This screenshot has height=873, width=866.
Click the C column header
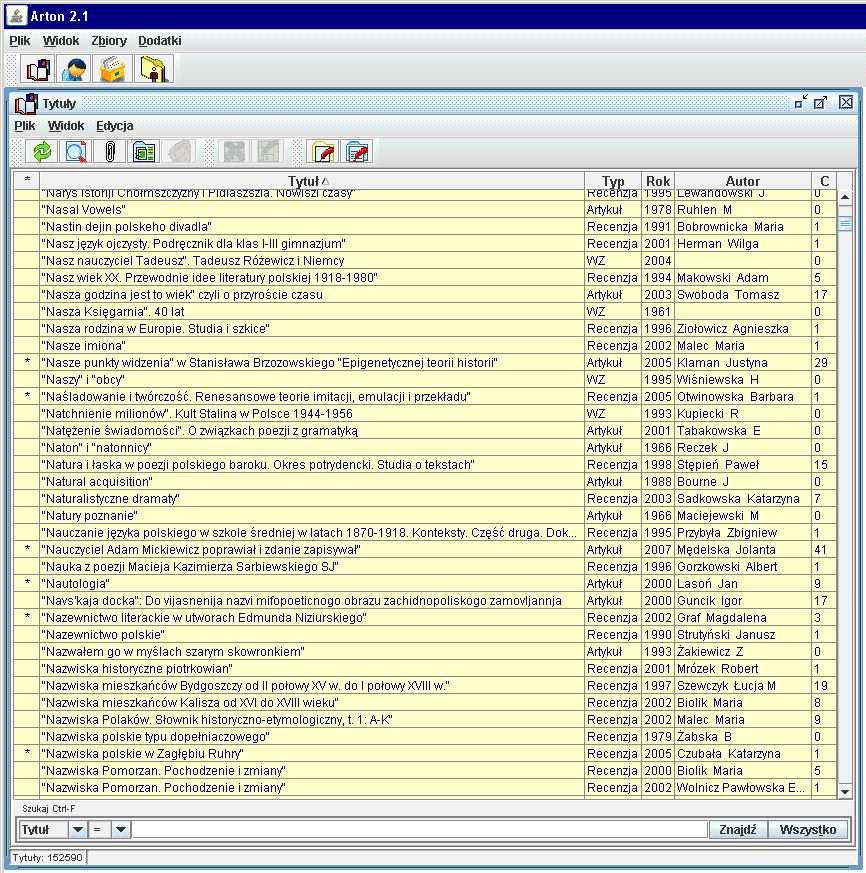824,181
